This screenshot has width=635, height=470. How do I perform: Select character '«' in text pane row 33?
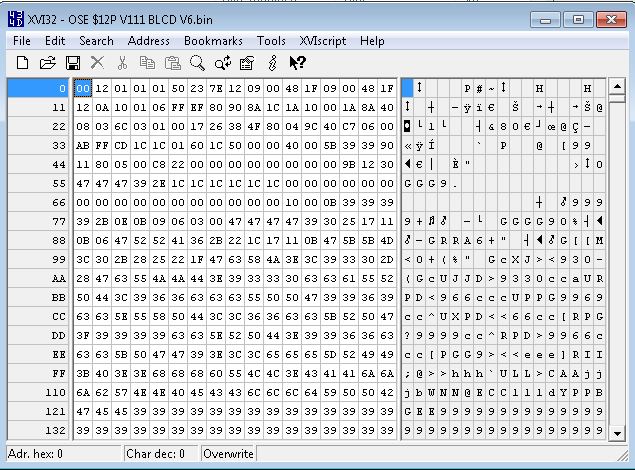407,145
